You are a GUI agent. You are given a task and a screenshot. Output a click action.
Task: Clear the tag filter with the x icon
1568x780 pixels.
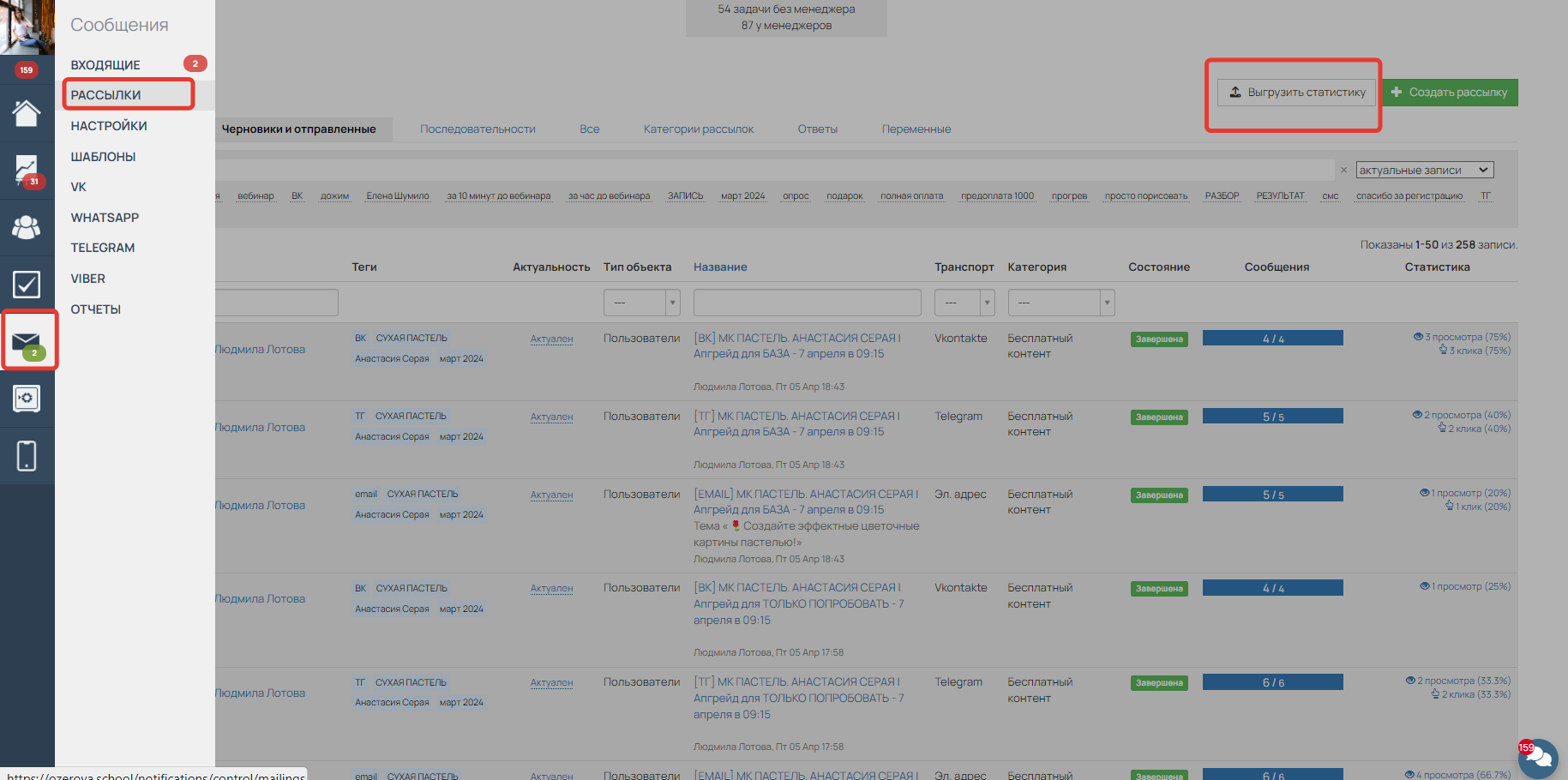click(x=1343, y=171)
